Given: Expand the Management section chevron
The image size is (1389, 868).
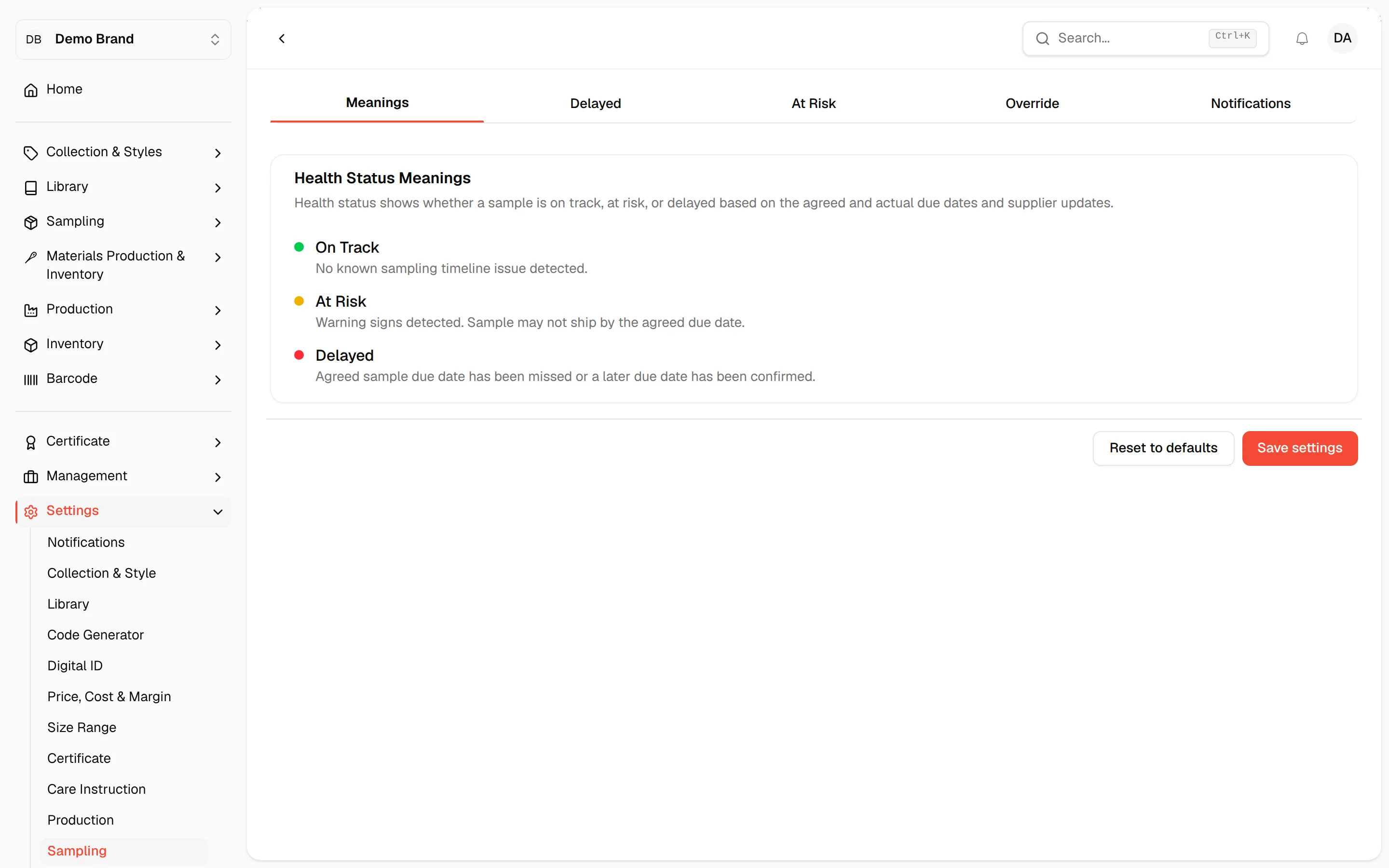Looking at the screenshot, I should [x=218, y=476].
